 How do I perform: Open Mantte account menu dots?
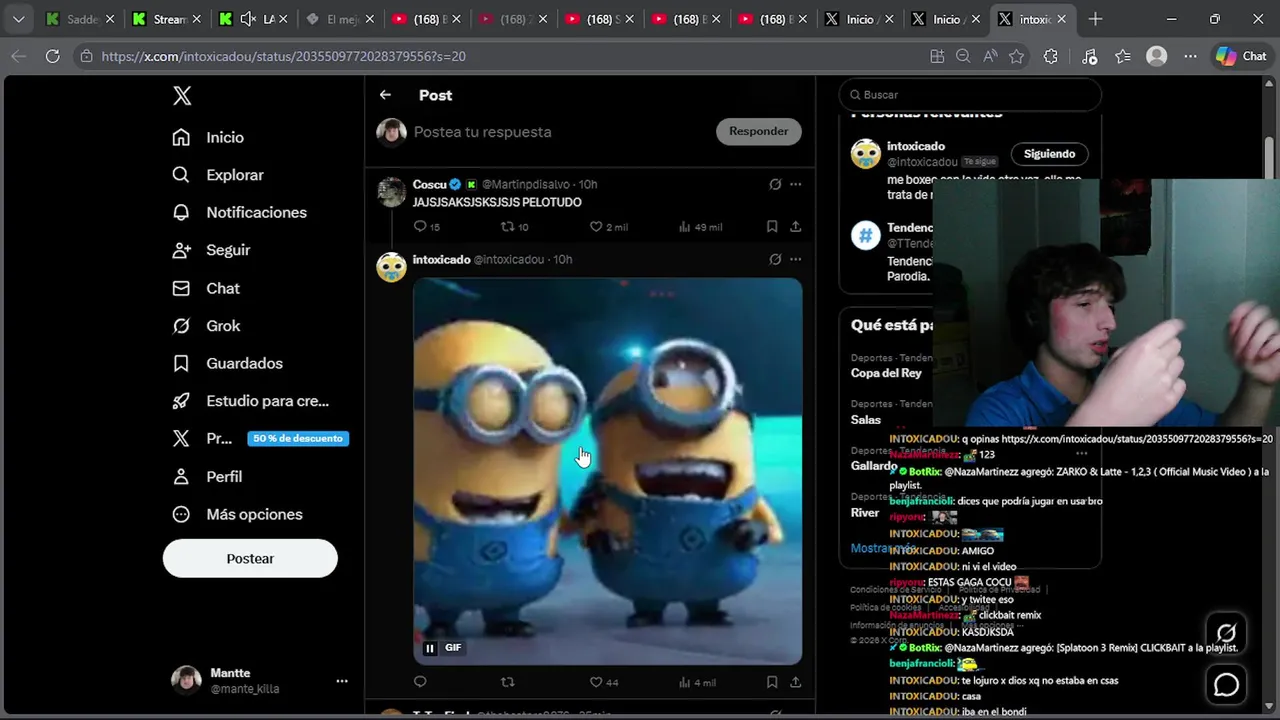point(342,681)
